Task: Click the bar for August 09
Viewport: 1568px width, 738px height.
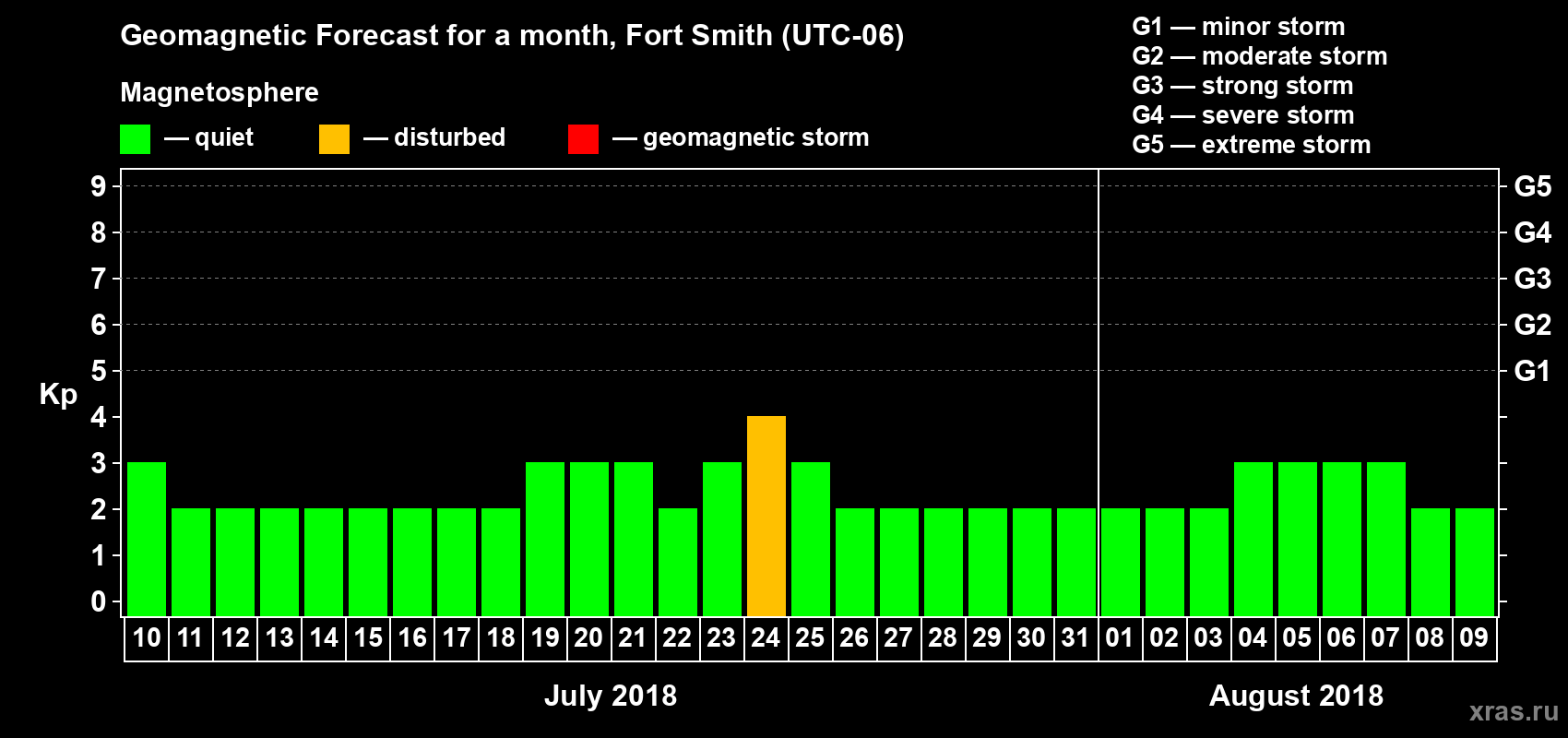Action: tap(1475, 562)
